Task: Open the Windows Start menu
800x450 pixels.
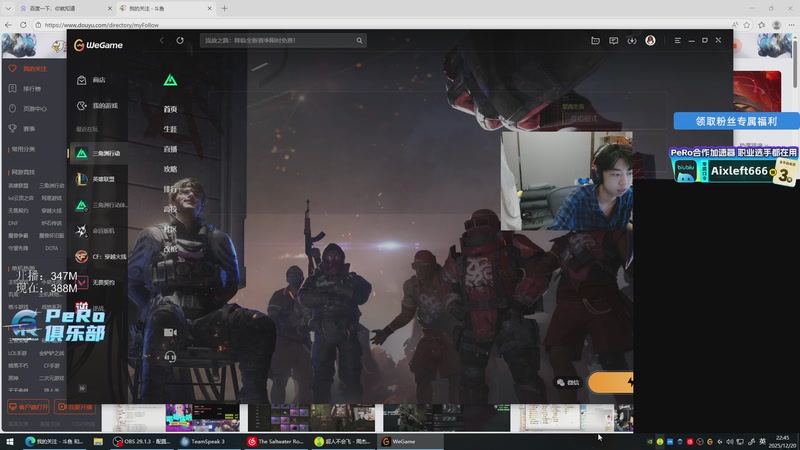Action: [x=9, y=441]
